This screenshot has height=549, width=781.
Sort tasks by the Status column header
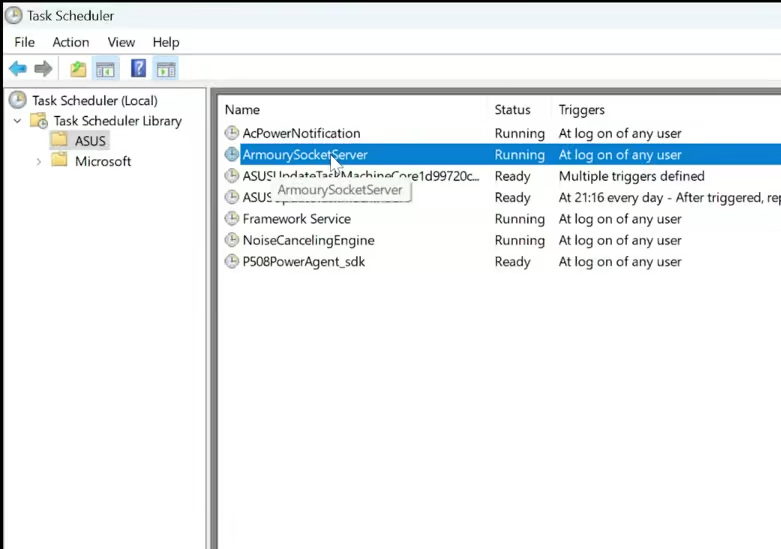pyautogui.click(x=512, y=110)
